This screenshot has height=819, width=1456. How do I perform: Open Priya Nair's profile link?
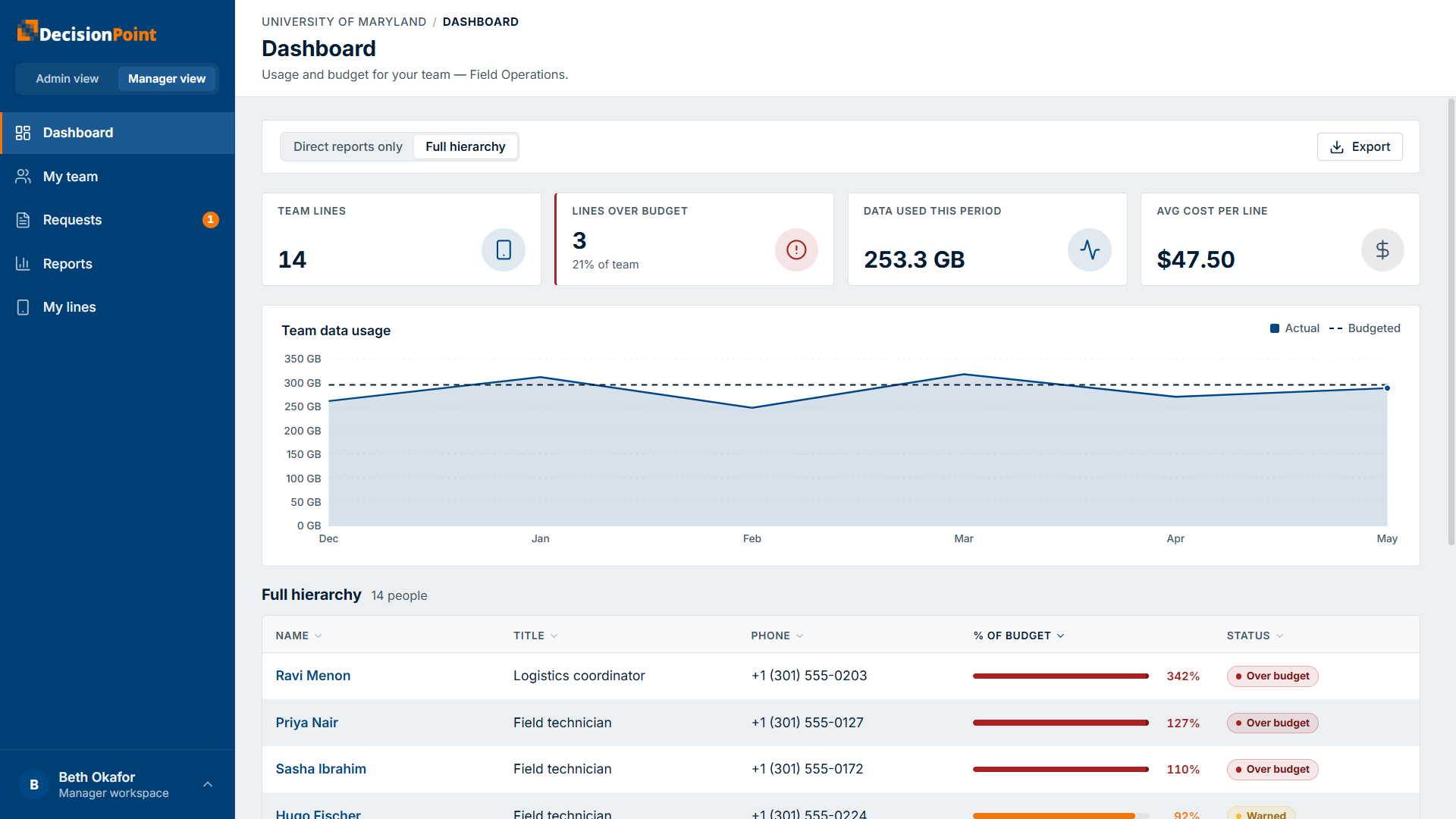[307, 723]
